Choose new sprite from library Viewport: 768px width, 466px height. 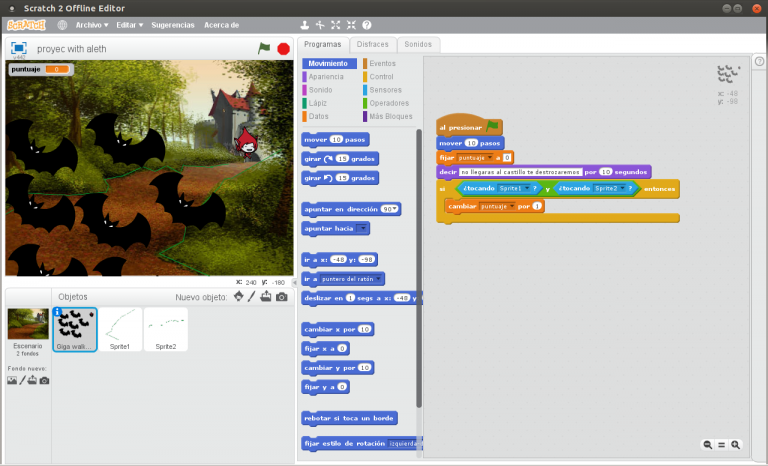click(x=239, y=296)
